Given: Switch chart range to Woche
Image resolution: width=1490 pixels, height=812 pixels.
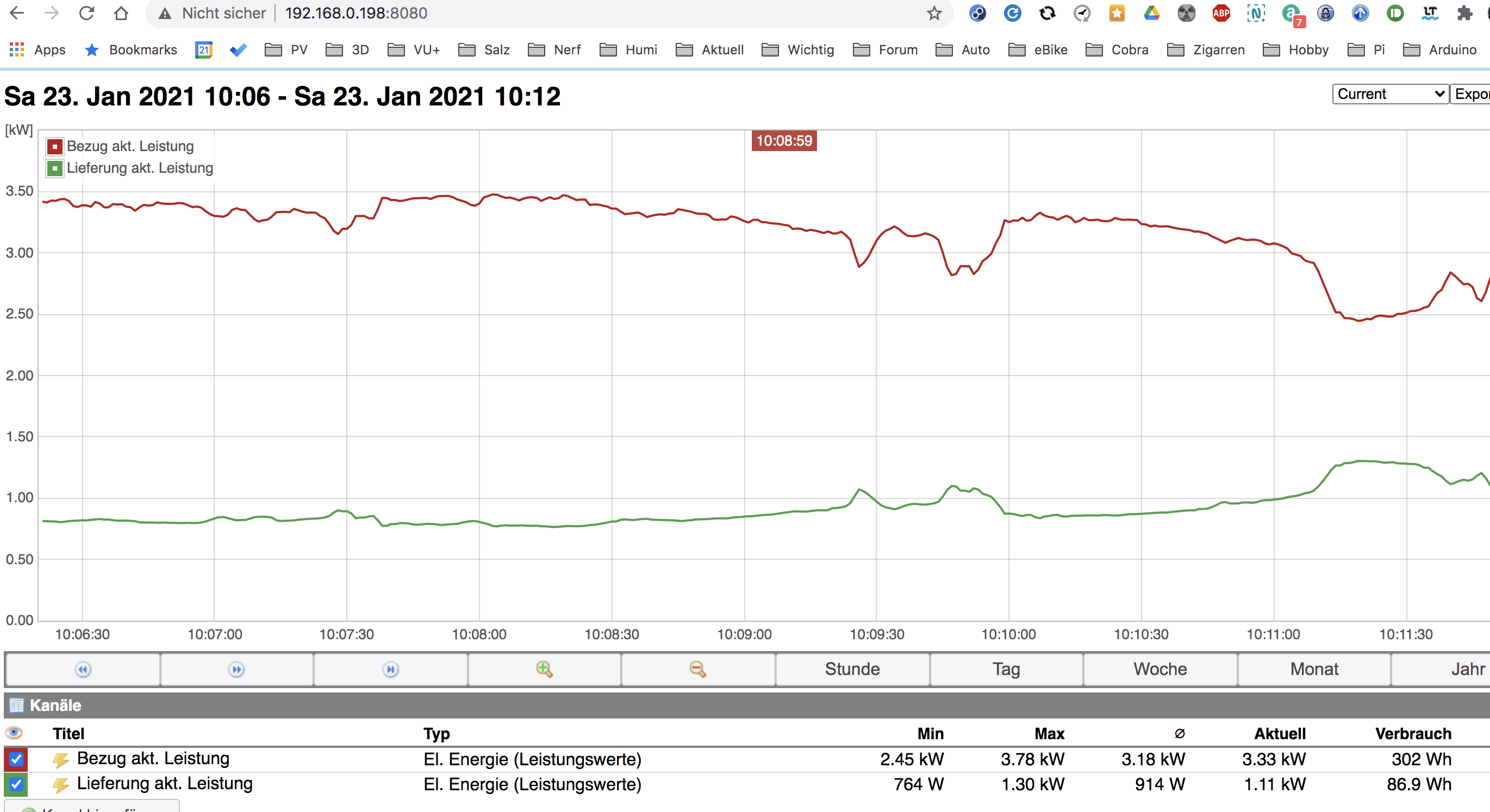Looking at the screenshot, I should click(x=1159, y=669).
